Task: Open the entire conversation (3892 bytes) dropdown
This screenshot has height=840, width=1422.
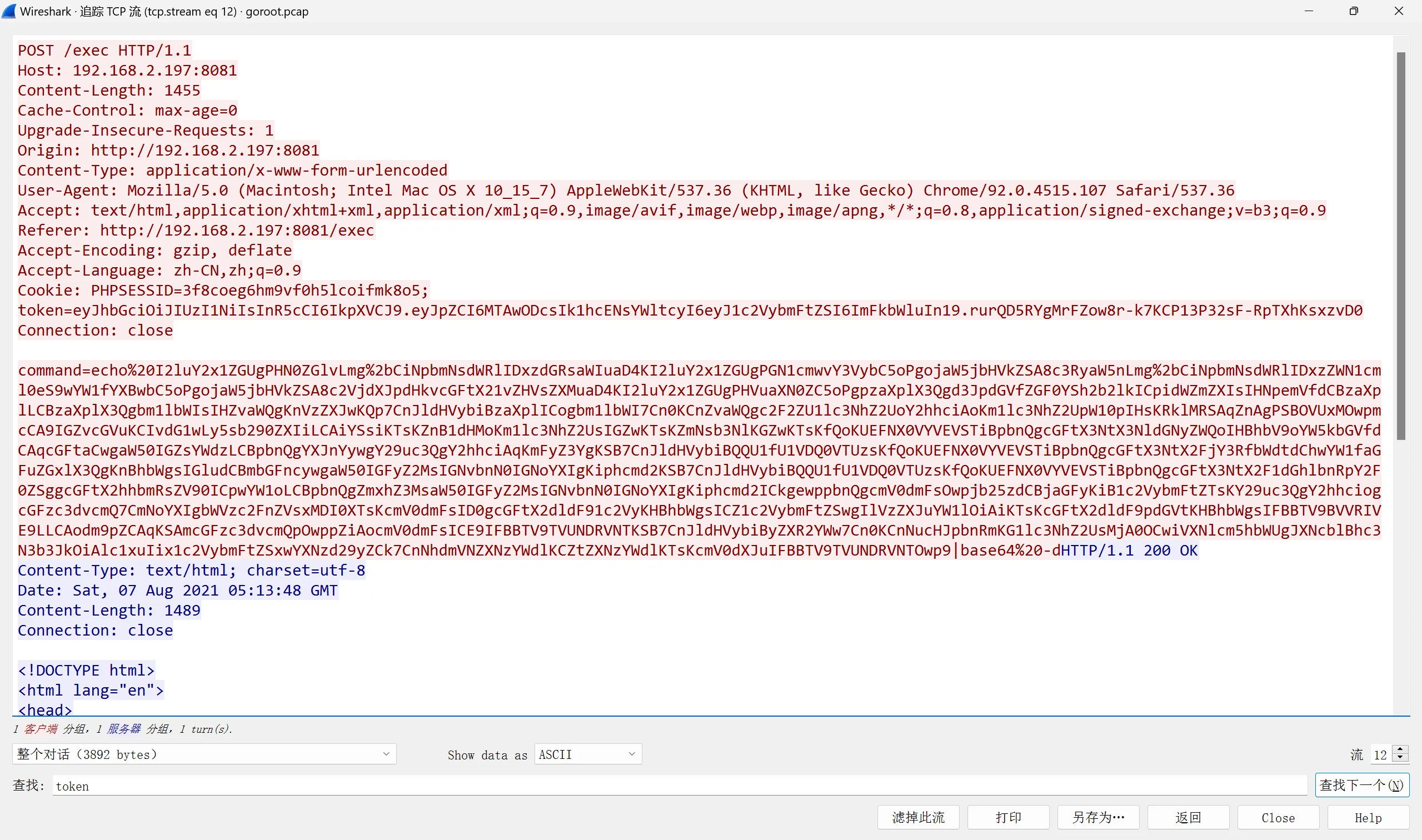Action: (x=204, y=754)
